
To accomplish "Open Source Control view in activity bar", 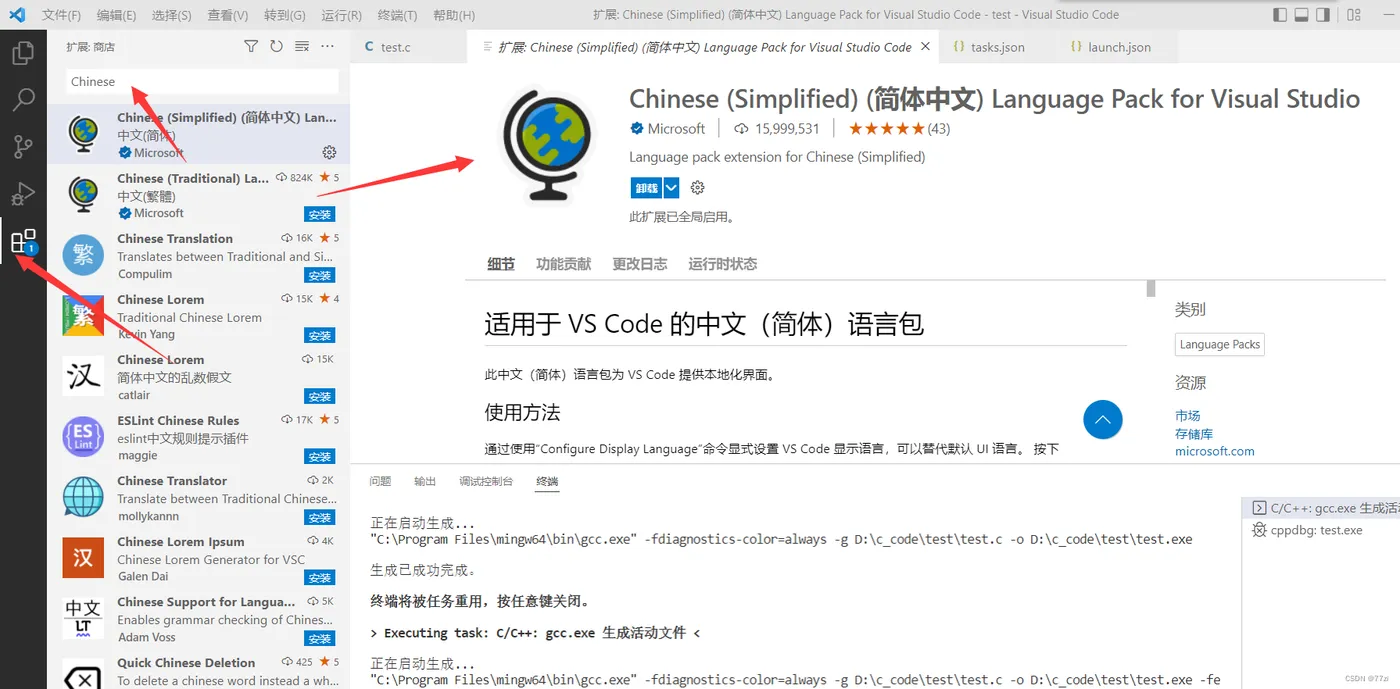I will tap(23, 146).
